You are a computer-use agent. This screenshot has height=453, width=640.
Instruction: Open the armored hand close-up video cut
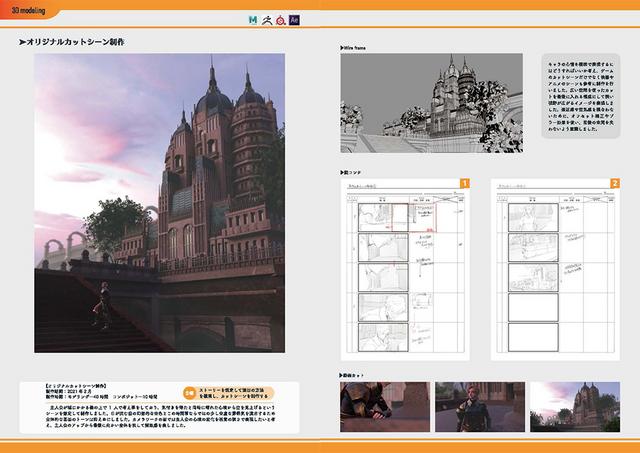(385, 407)
